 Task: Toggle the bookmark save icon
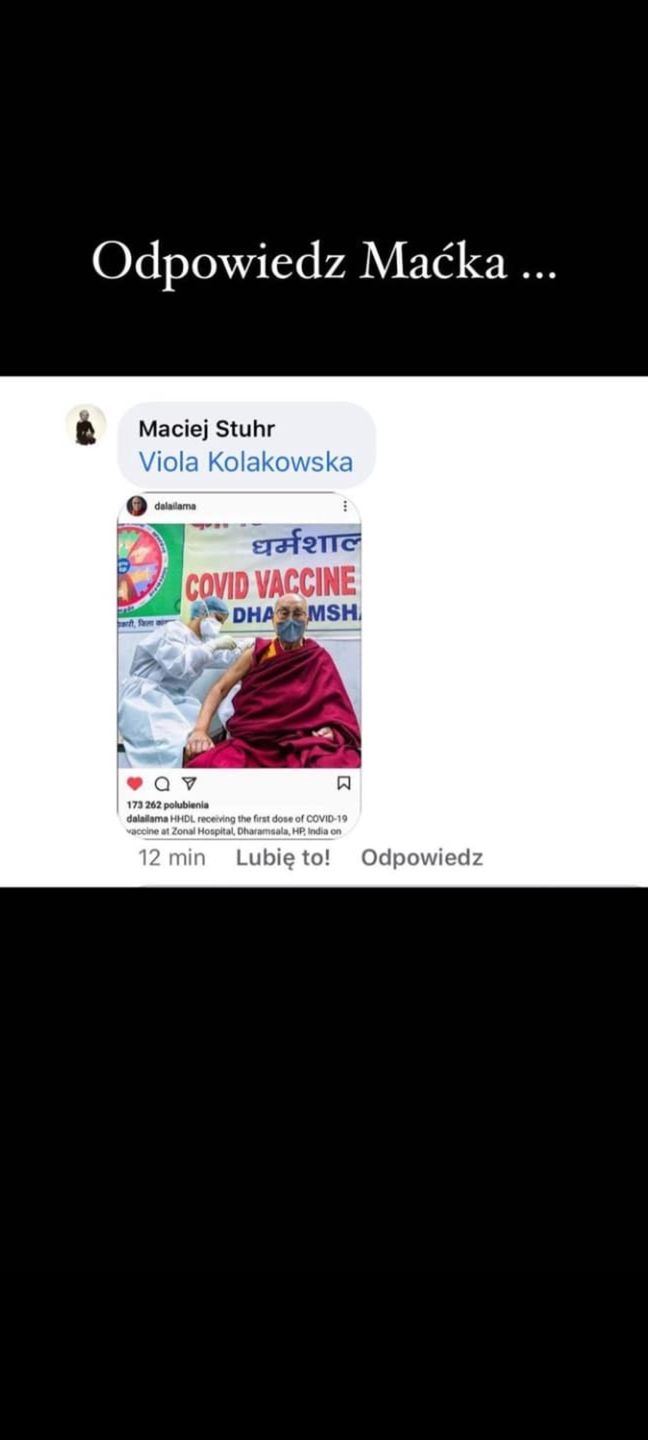click(343, 784)
